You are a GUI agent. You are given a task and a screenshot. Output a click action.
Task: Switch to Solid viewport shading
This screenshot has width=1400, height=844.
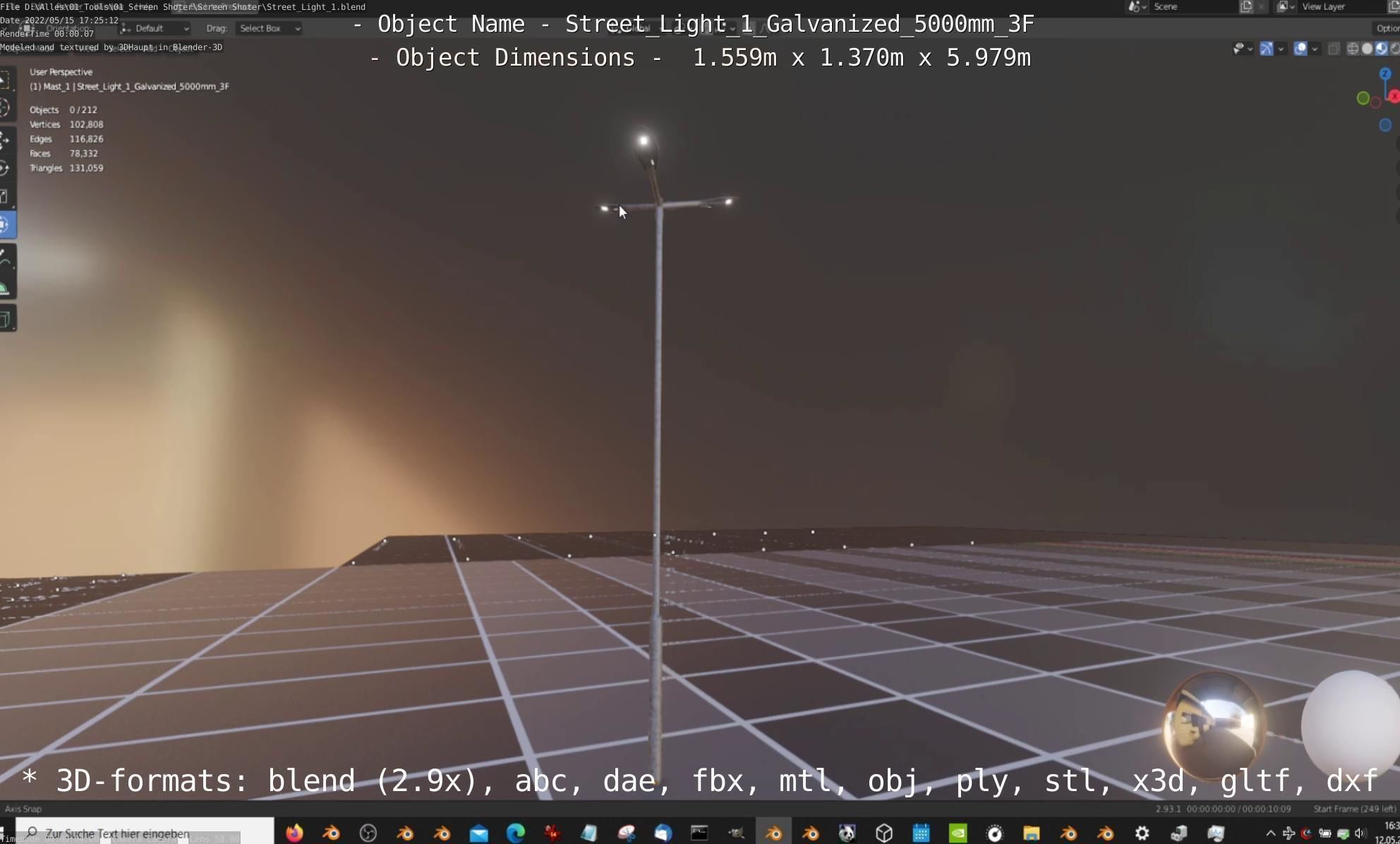(x=1367, y=48)
